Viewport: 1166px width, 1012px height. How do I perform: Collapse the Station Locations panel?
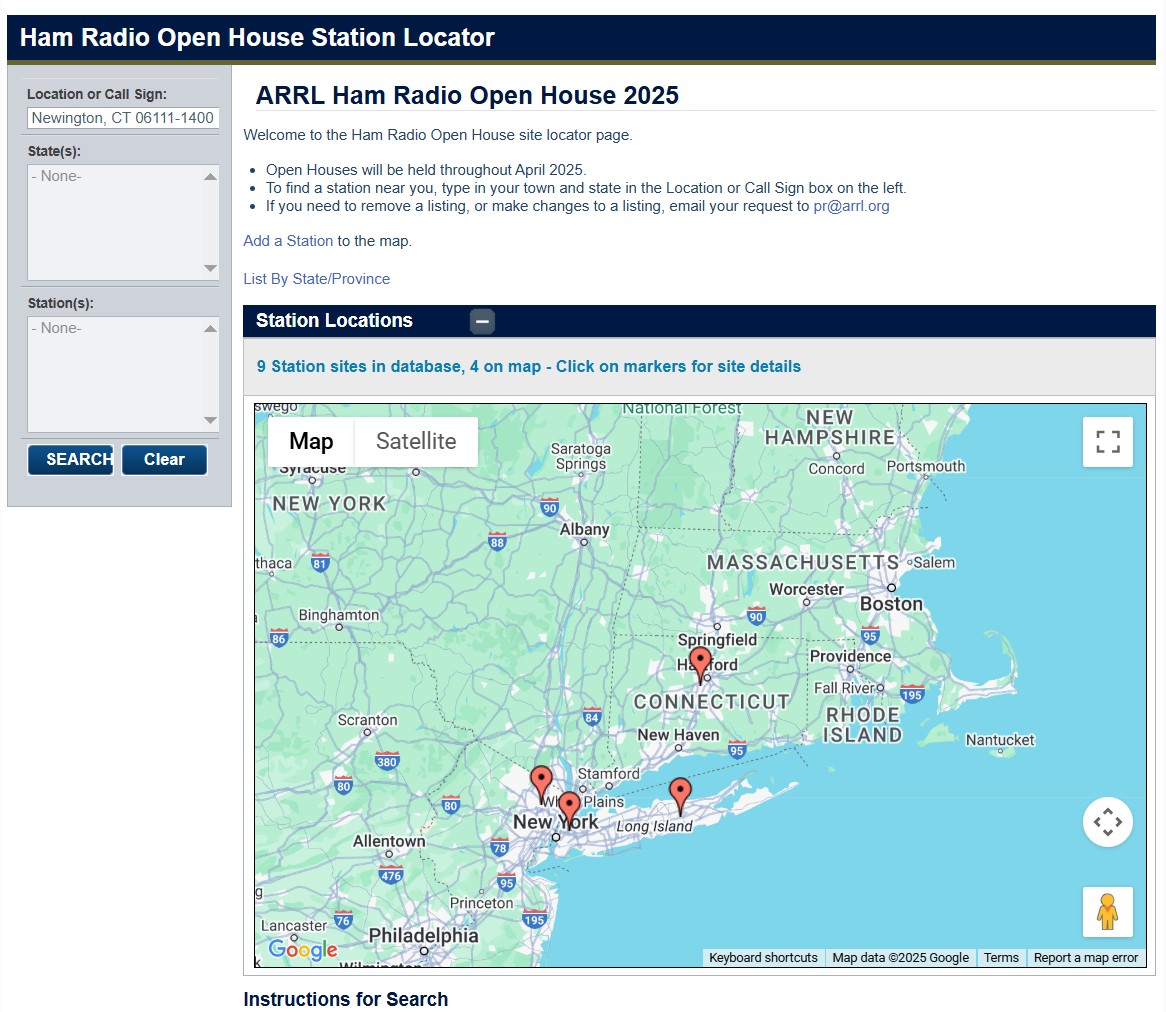(482, 321)
